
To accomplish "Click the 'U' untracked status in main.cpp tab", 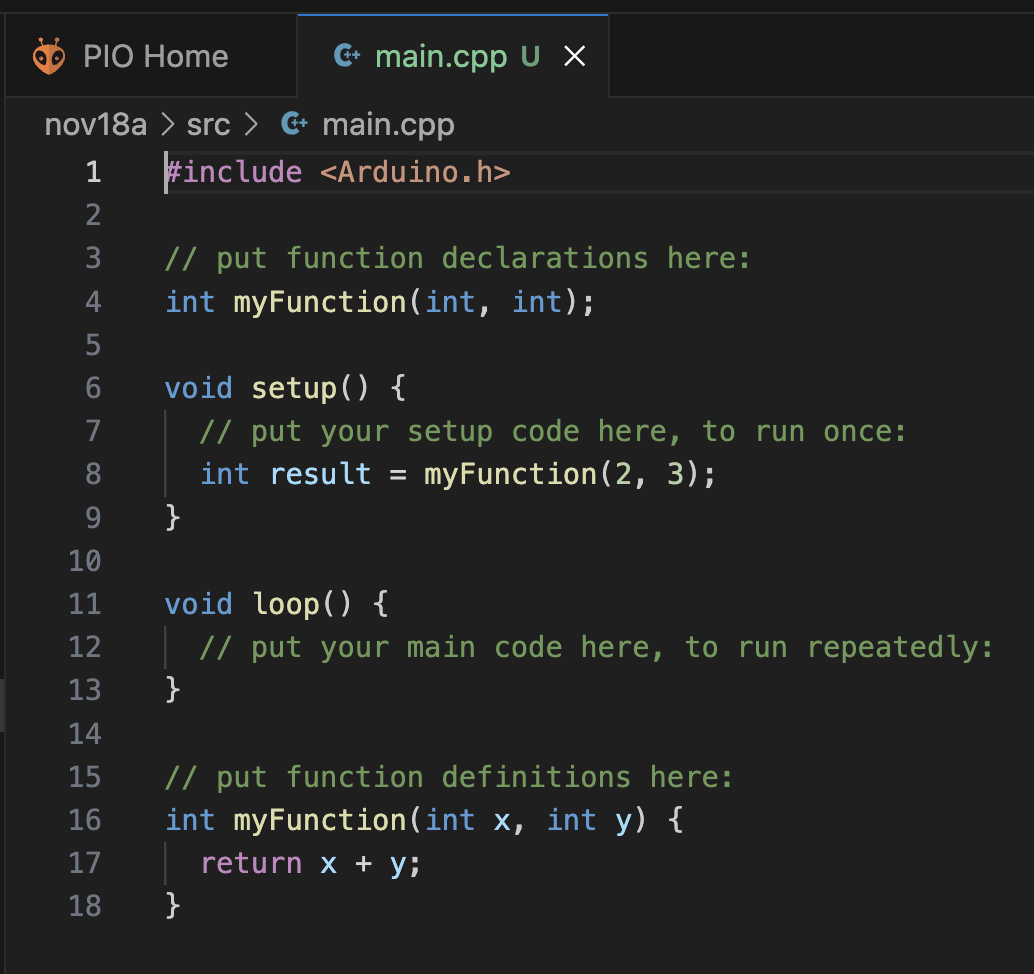I will click(x=530, y=56).
